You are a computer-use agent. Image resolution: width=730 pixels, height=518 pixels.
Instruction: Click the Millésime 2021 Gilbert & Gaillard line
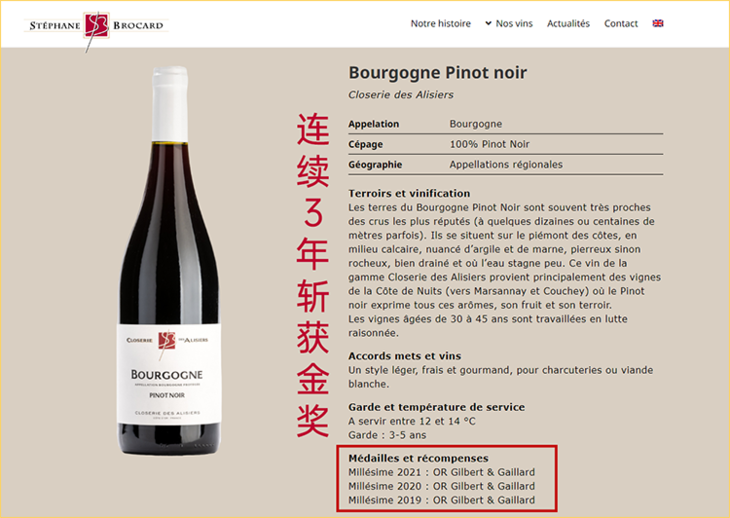click(x=441, y=472)
